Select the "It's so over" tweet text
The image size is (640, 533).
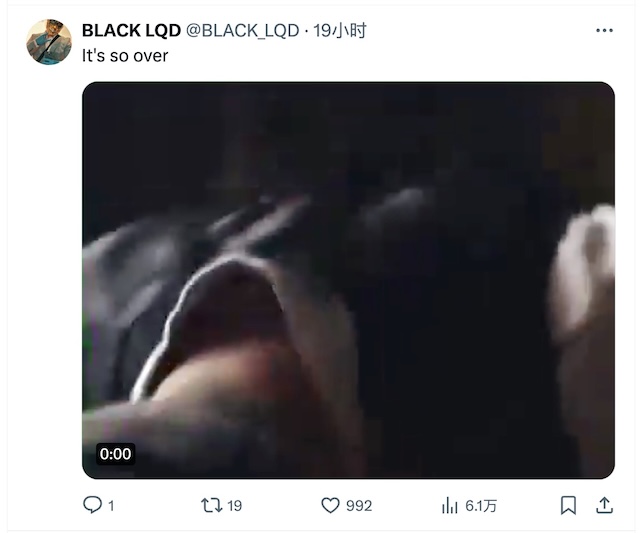pos(125,56)
